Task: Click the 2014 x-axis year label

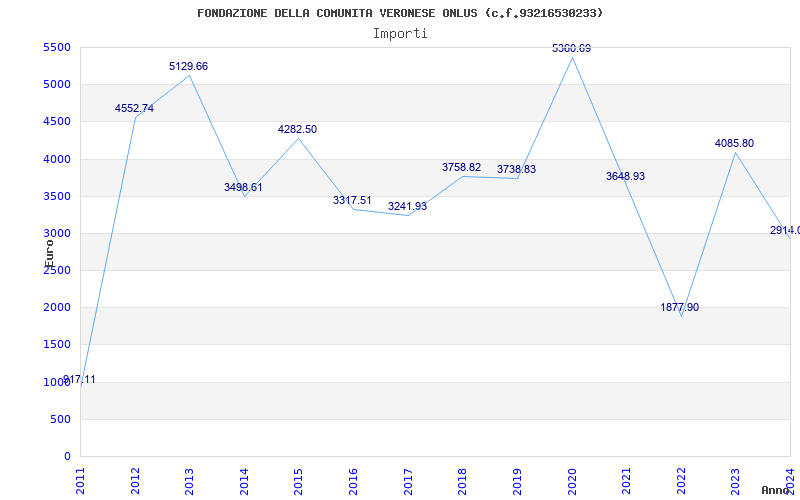Action: (x=244, y=481)
